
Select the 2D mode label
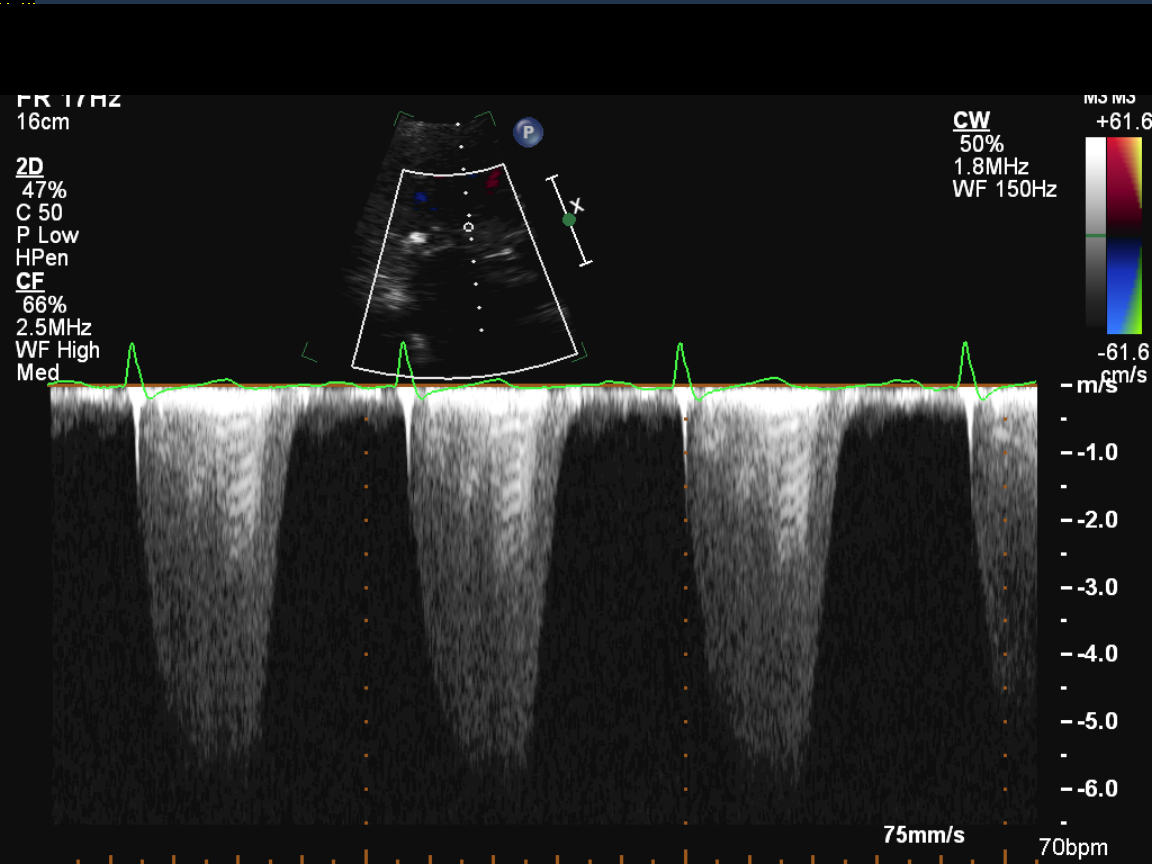[30, 167]
